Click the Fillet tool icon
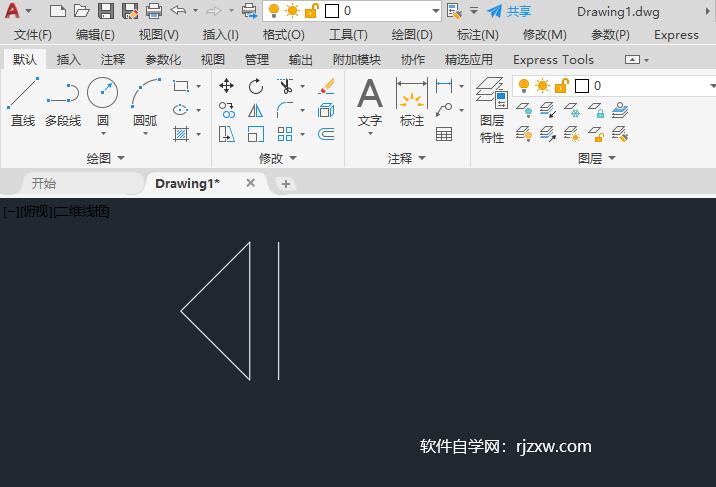This screenshot has height=487, width=716. 285,110
